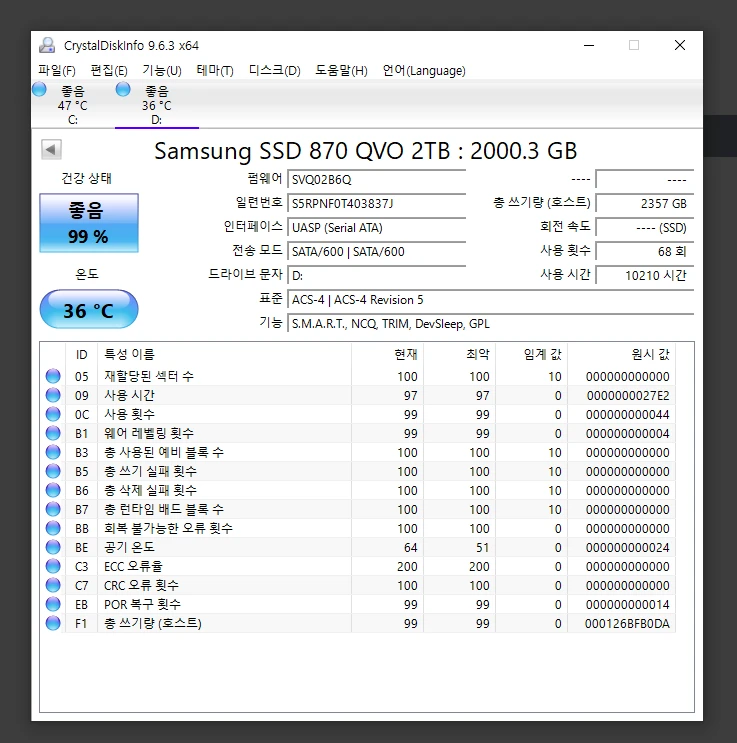Click status icon of ID B7 row

[53, 509]
